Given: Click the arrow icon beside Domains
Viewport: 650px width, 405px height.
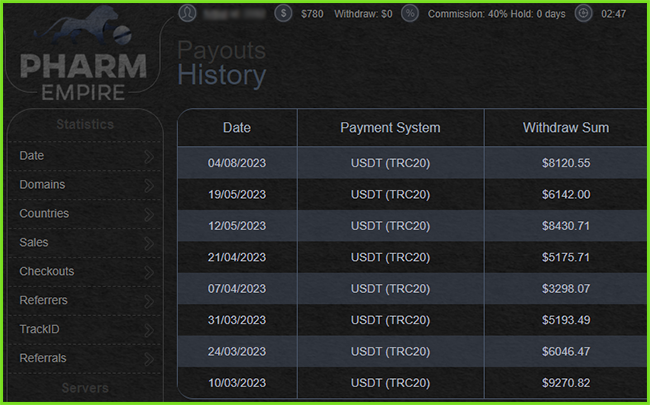Looking at the screenshot, I should pos(148,185).
